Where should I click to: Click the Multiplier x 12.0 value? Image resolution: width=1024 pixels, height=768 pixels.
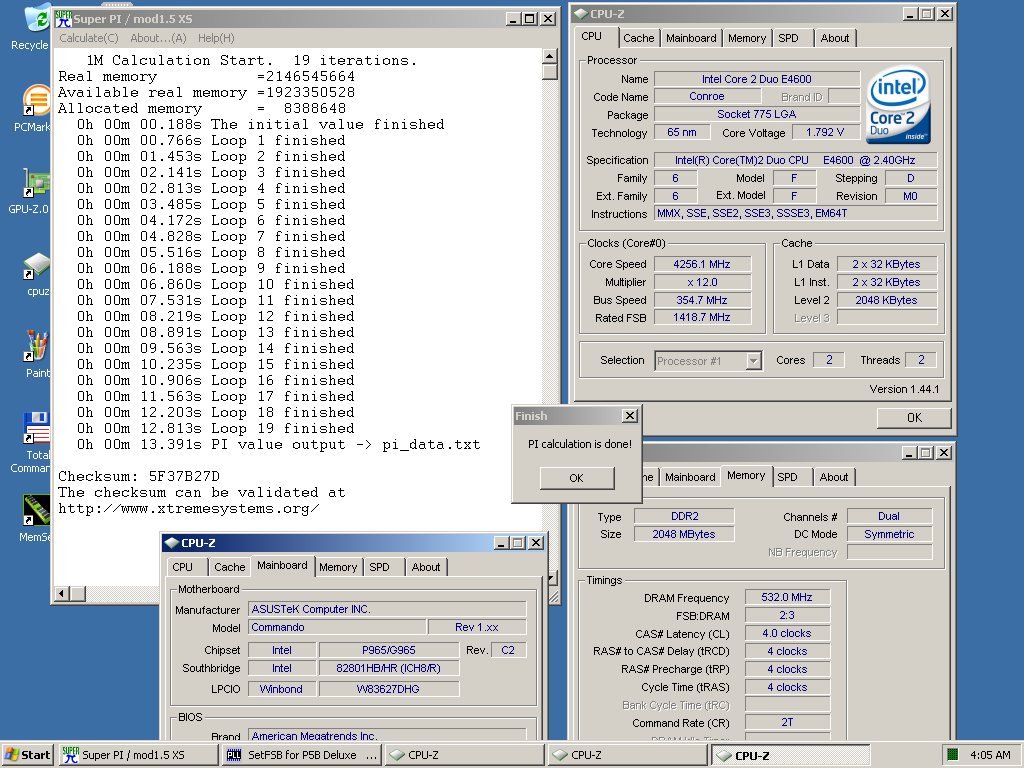pos(702,282)
